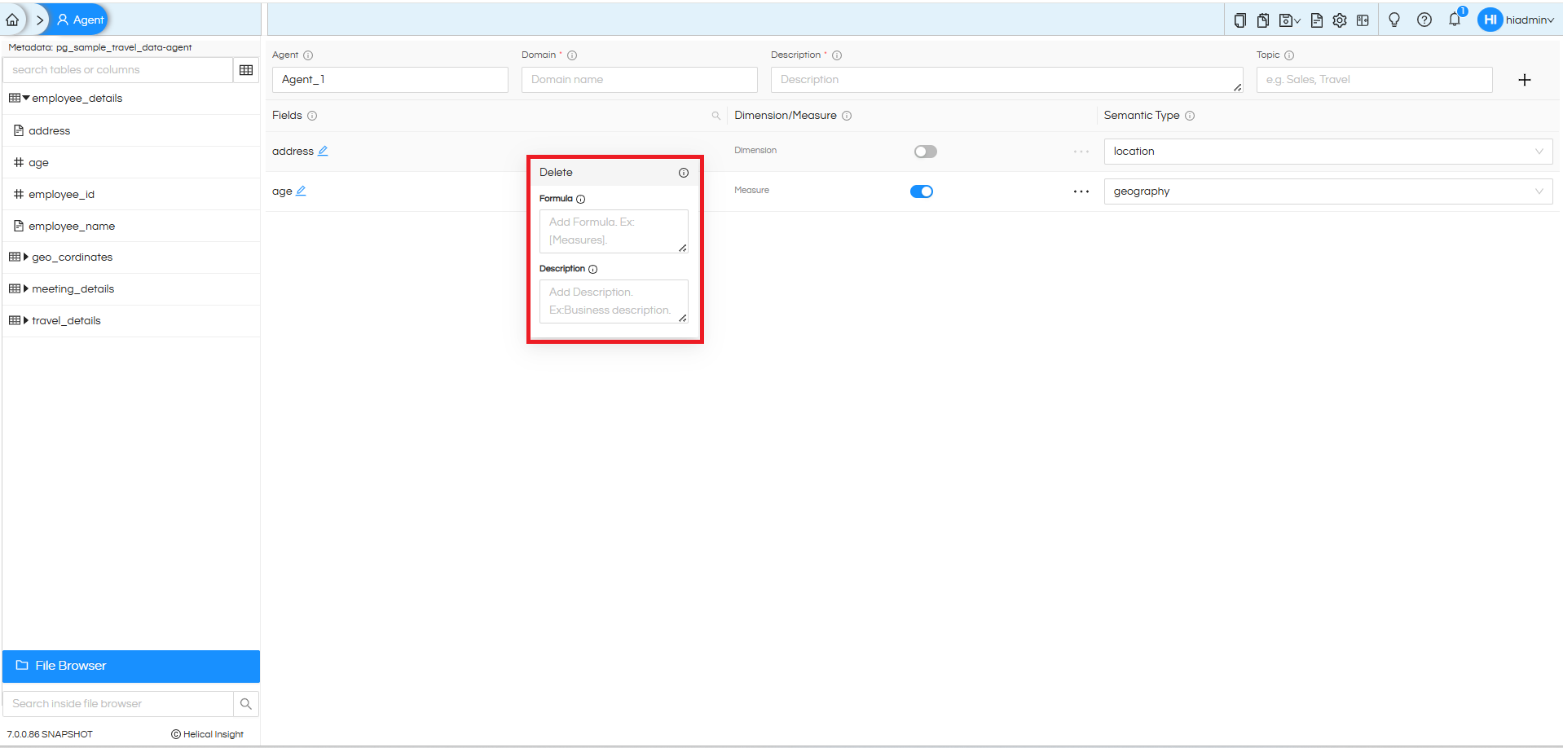Click the file browser search magnifier
The height and width of the screenshot is (748, 1563).
(246, 704)
